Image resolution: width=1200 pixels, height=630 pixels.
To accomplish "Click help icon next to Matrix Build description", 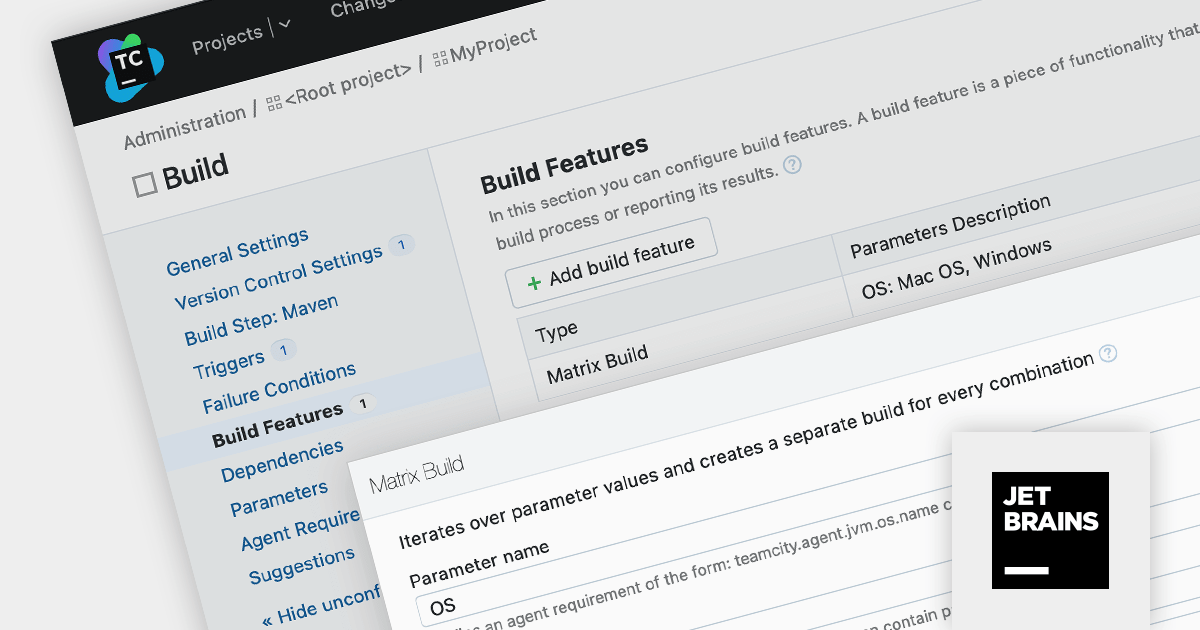I will pyautogui.click(x=1107, y=353).
